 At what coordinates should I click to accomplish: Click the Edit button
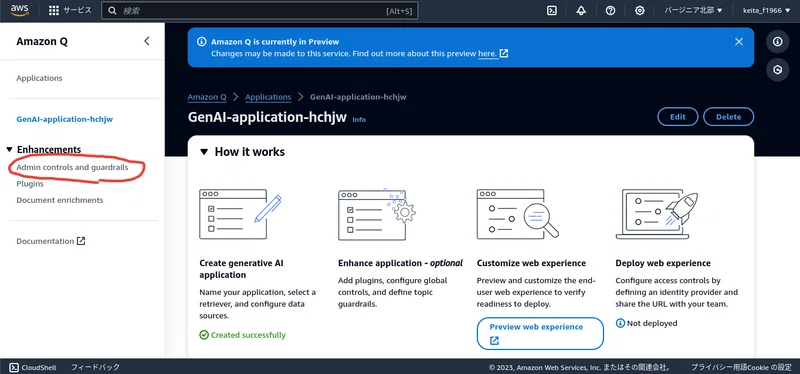678,117
